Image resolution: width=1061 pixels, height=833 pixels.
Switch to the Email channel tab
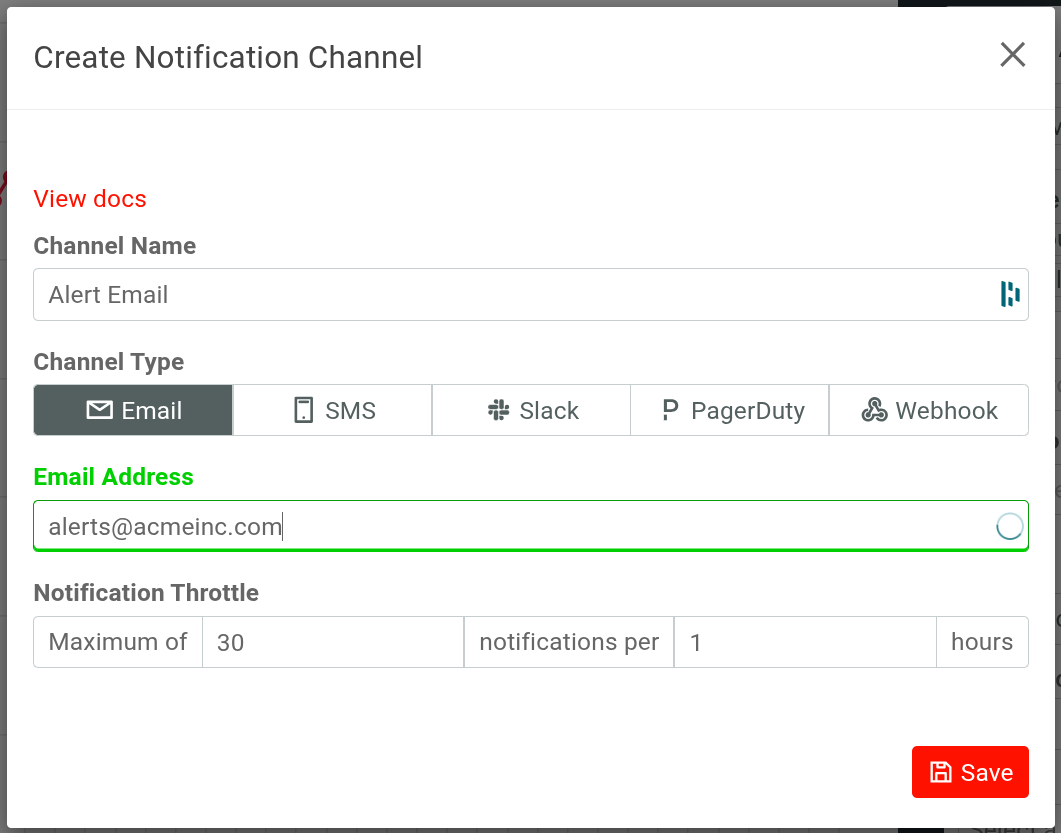pyautogui.click(x=132, y=410)
